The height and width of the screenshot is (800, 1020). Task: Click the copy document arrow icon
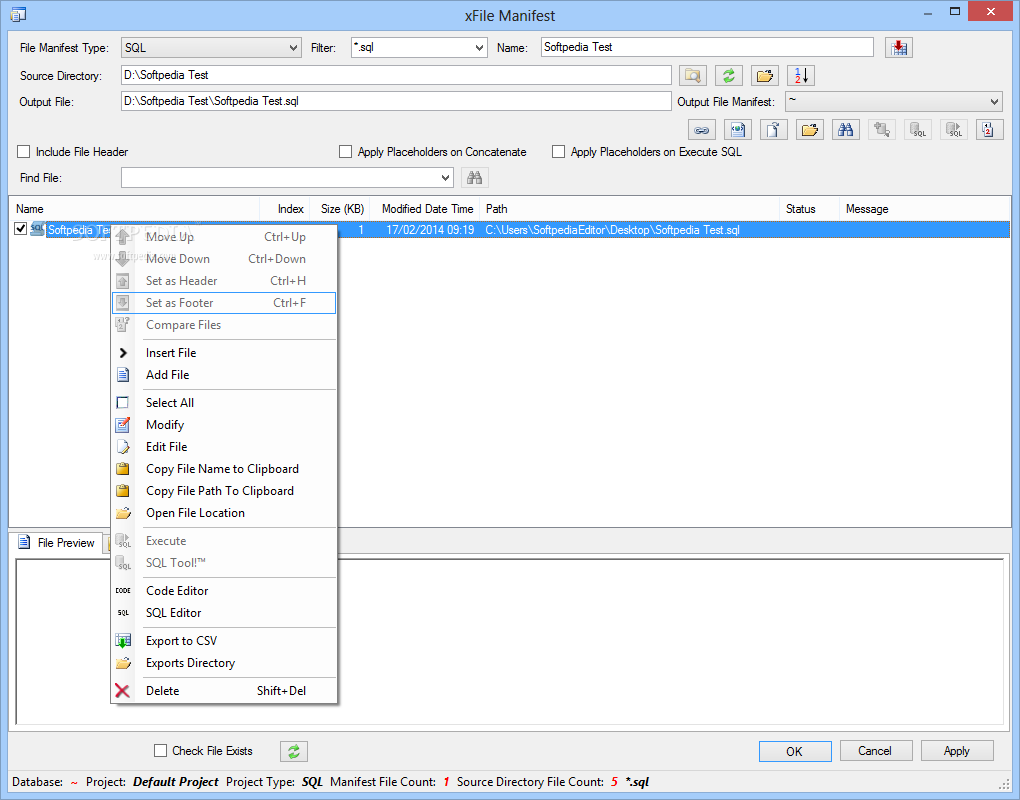(773, 129)
